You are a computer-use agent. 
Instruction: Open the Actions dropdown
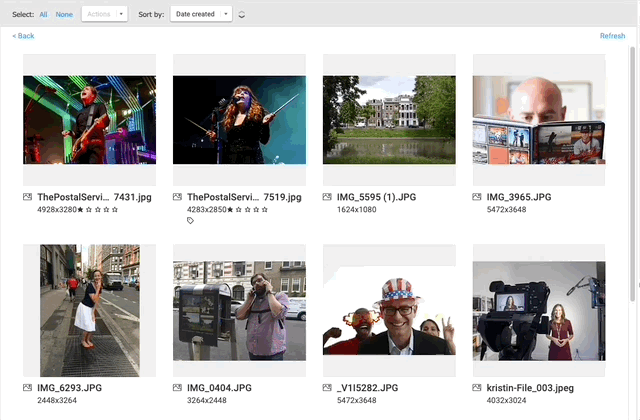(x=104, y=14)
